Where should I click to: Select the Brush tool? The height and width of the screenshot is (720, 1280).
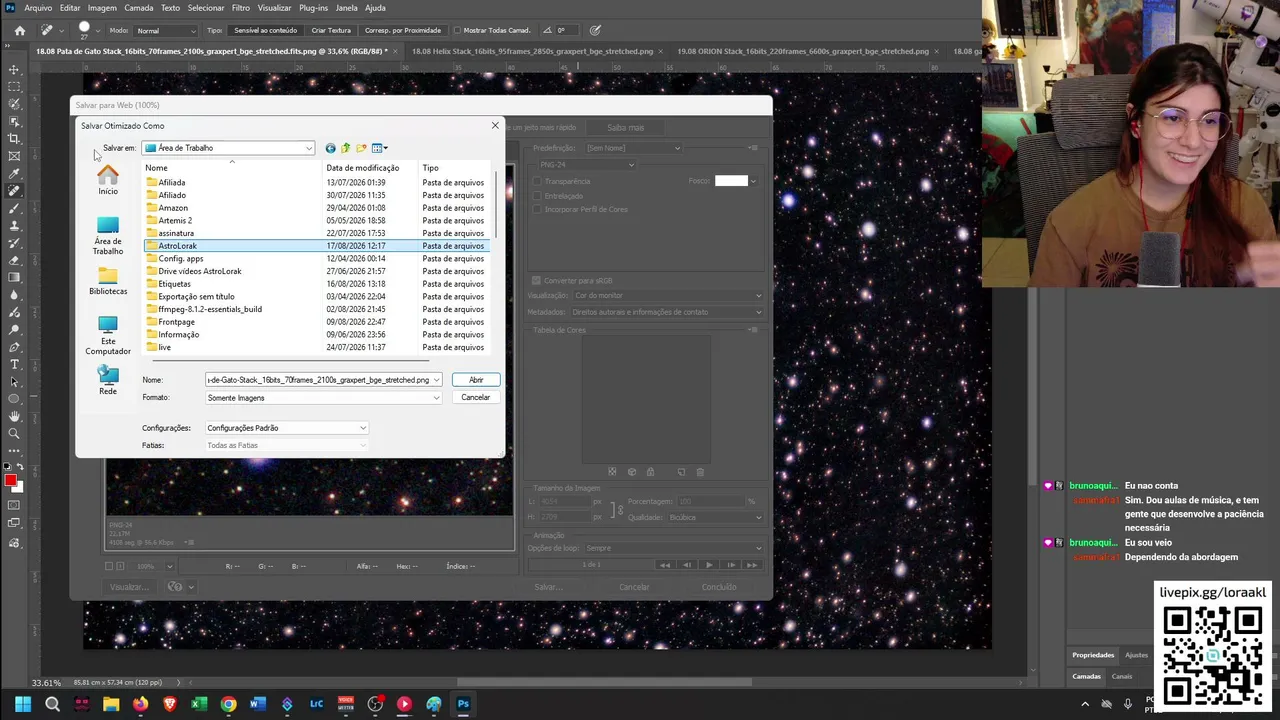14,208
